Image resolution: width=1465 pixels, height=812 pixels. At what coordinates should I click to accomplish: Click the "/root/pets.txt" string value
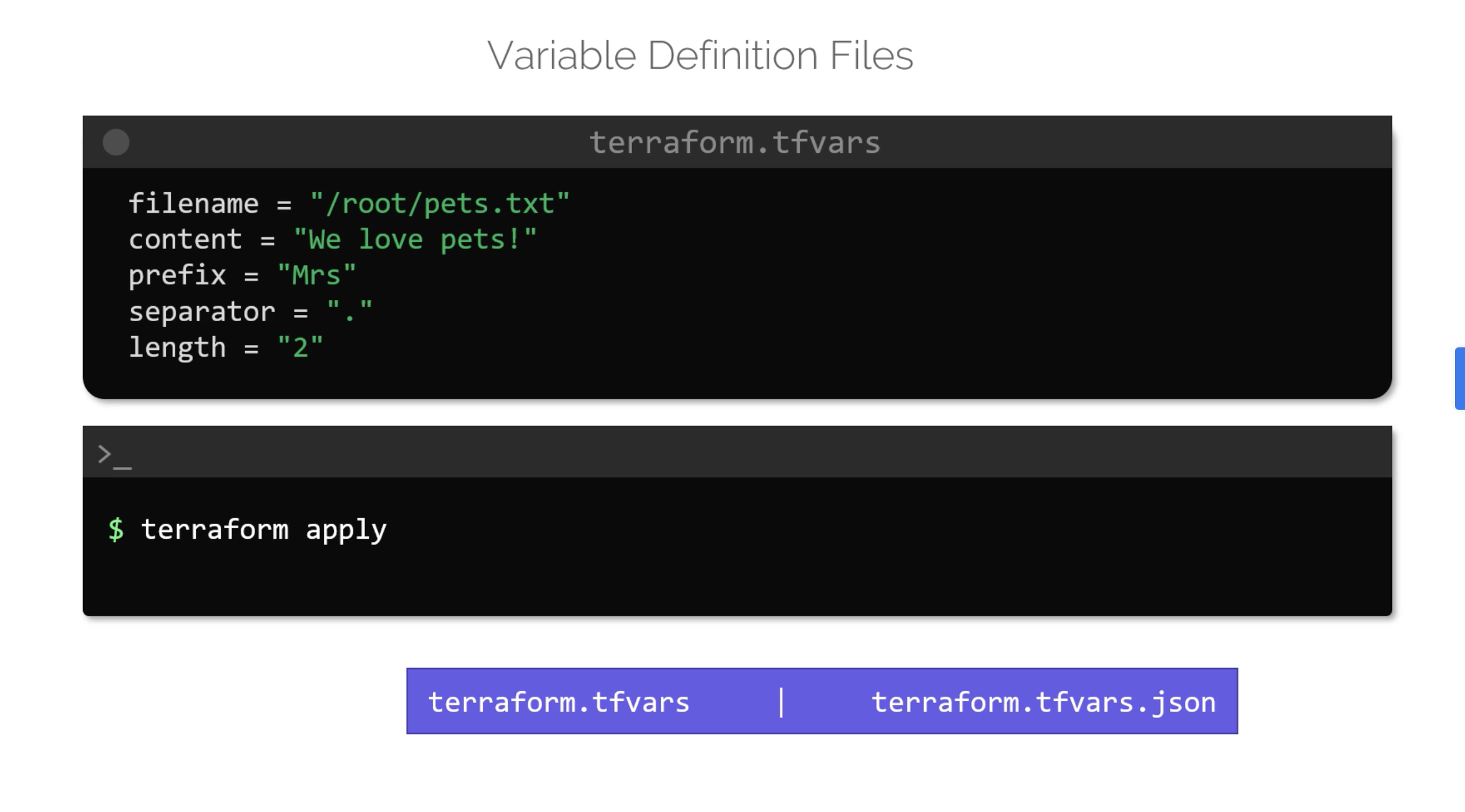coord(440,203)
